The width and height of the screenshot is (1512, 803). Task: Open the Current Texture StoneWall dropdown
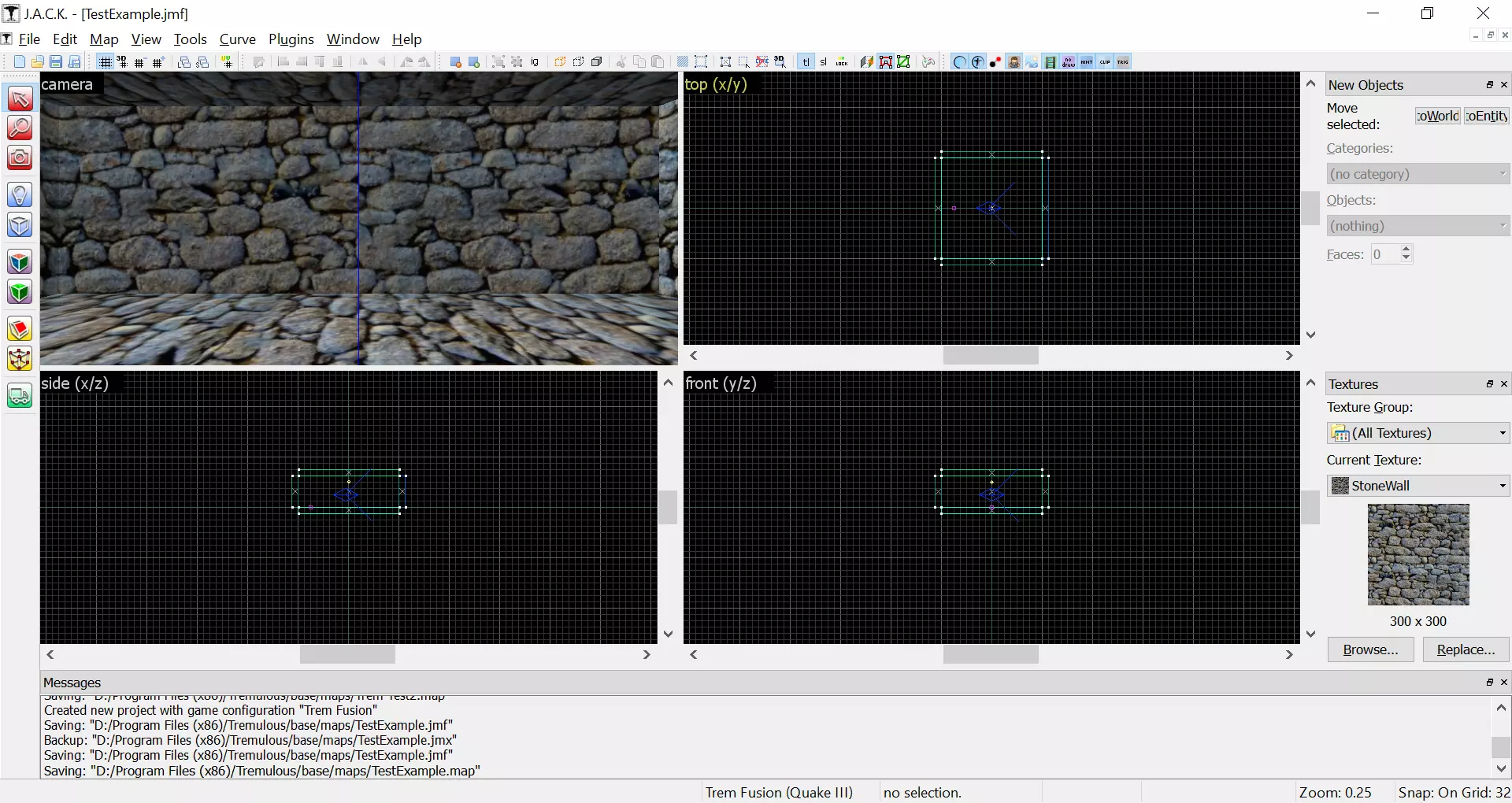point(1417,486)
